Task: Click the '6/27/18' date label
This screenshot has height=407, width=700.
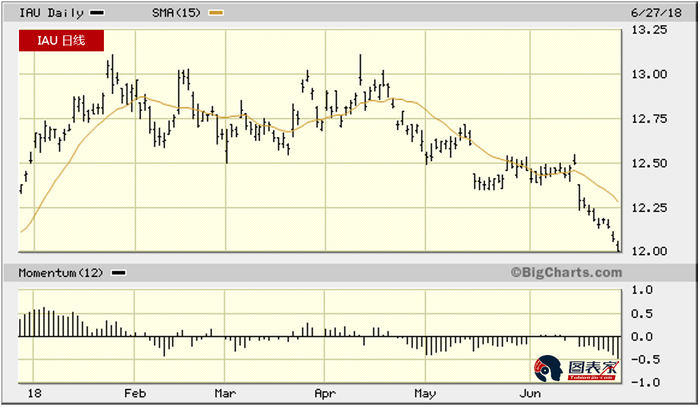Action: tap(656, 13)
